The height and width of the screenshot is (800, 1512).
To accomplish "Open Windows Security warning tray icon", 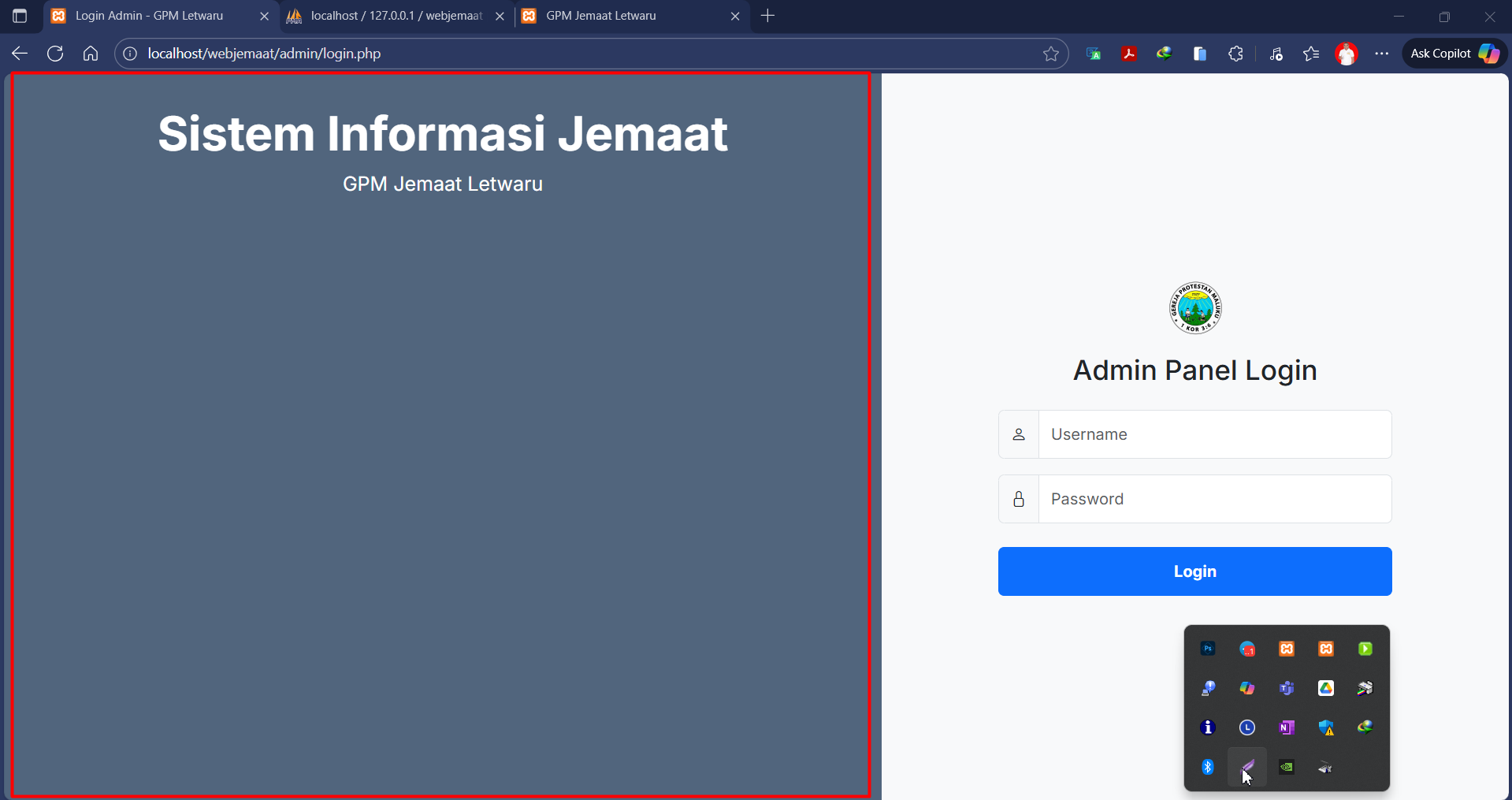I will coord(1326,727).
